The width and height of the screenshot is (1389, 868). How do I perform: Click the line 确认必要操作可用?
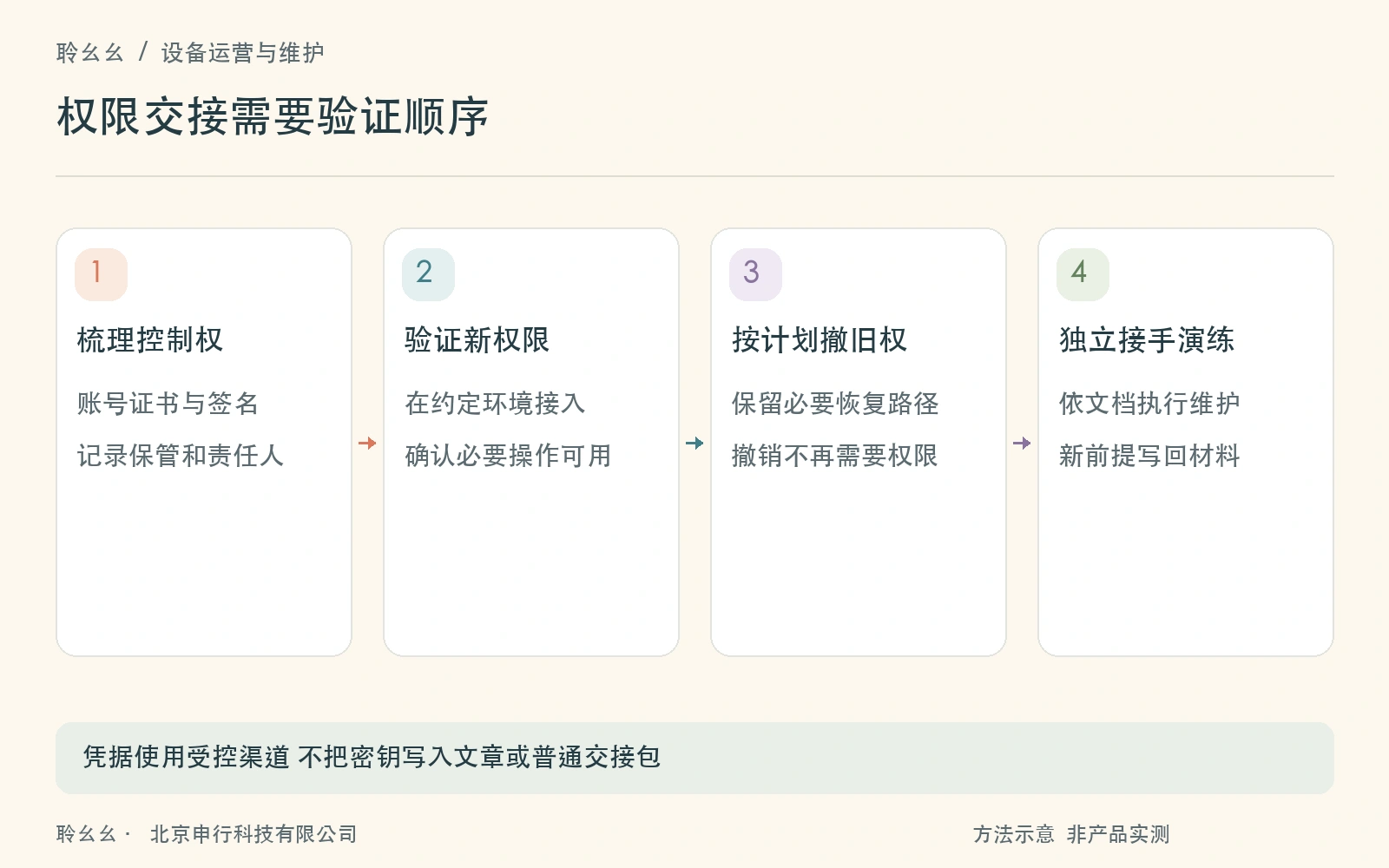[x=508, y=456]
